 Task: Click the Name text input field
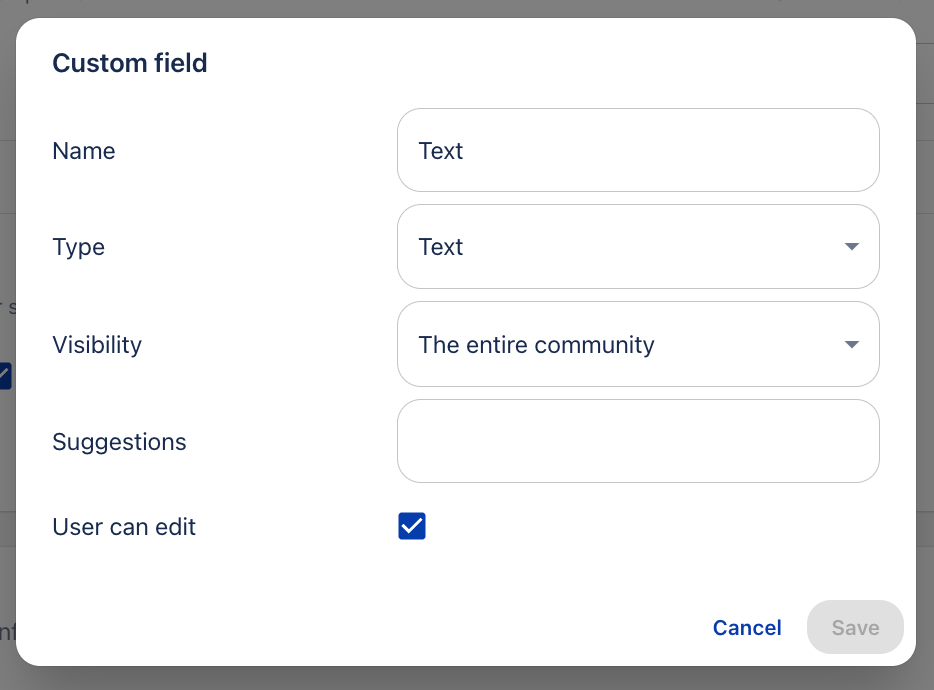click(x=638, y=150)
